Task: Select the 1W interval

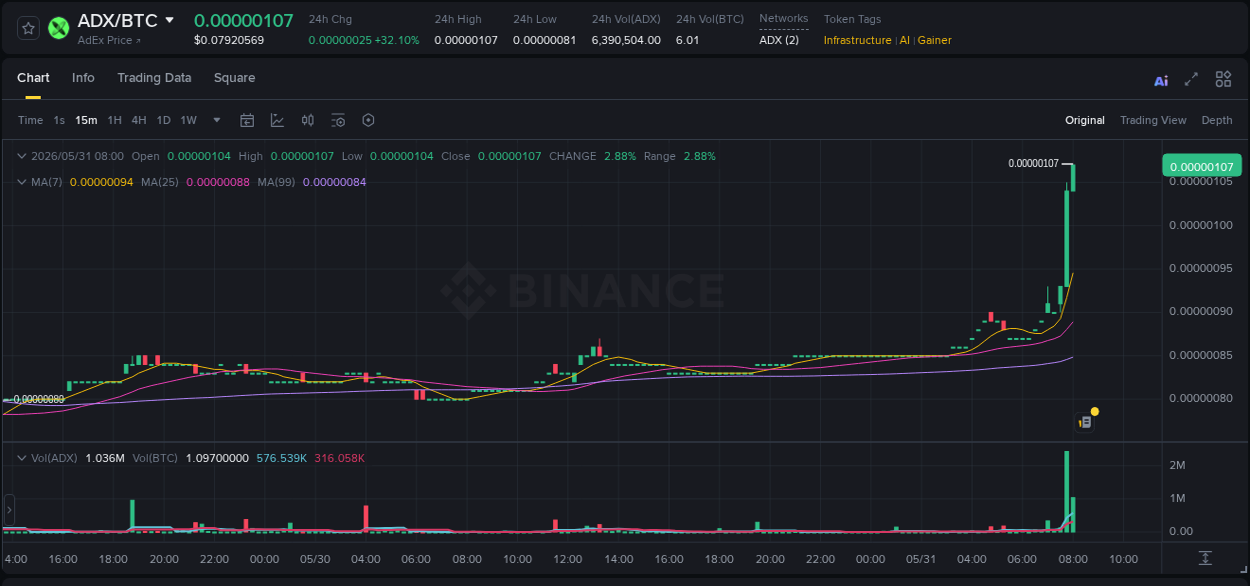Action: (188, 120)
